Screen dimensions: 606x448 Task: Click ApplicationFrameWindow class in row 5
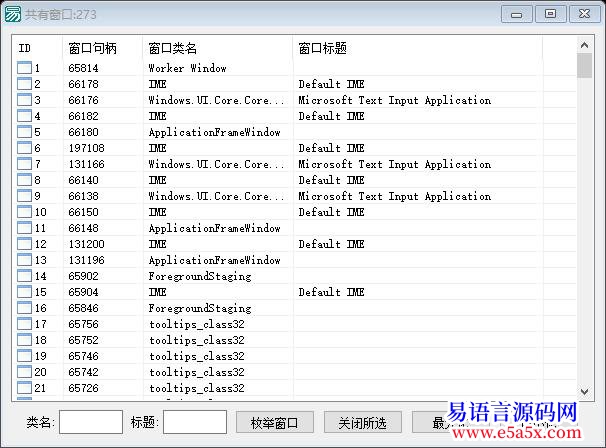[214, 132]
